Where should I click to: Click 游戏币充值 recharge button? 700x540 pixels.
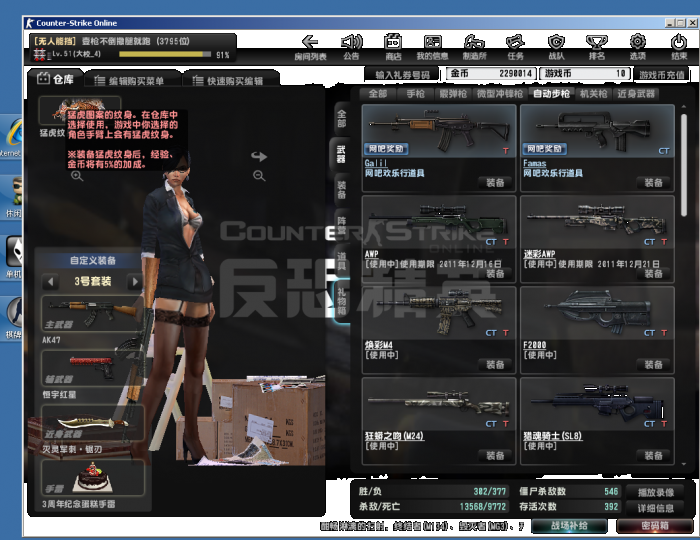coord(662,75)
